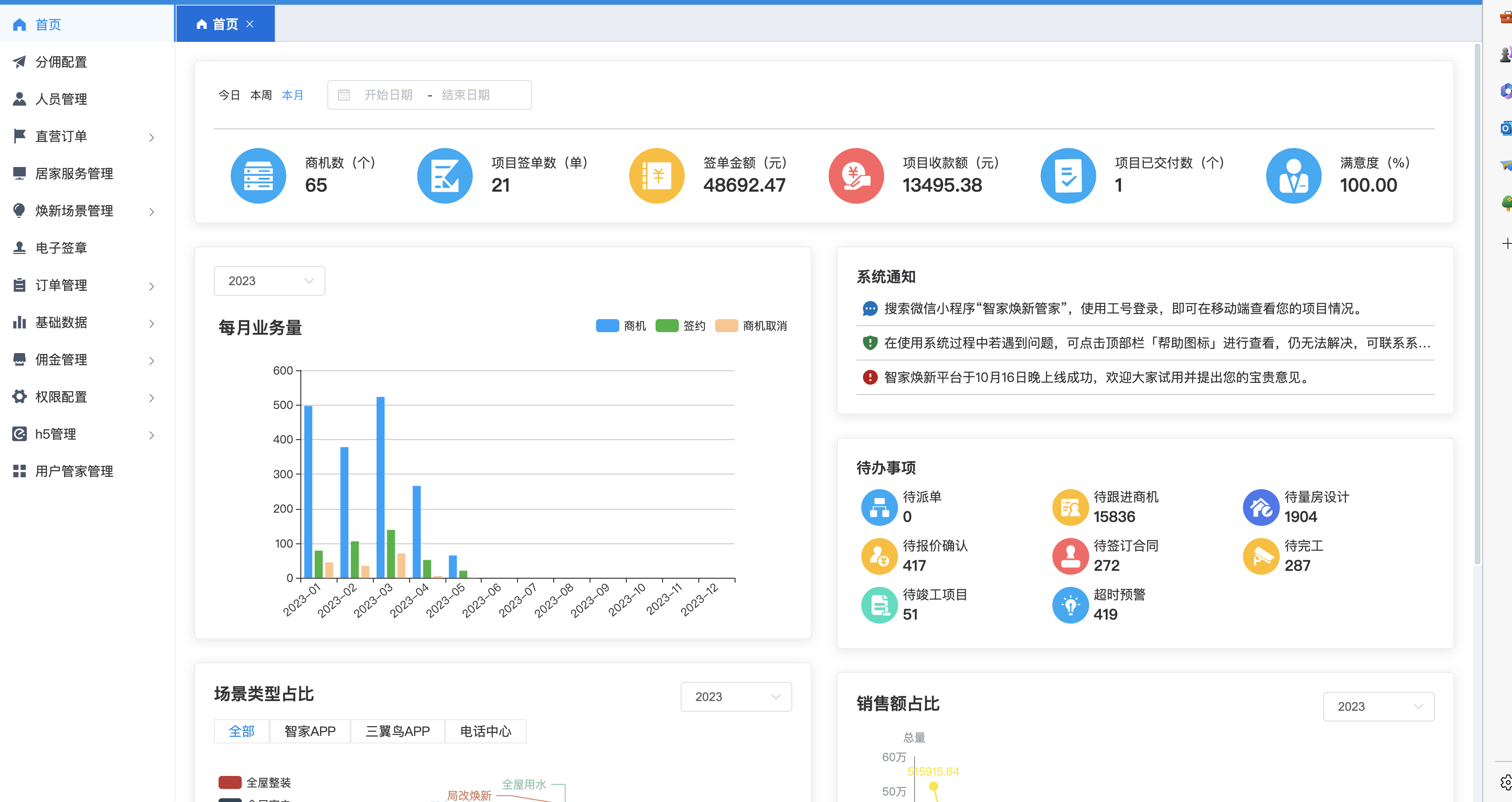Open the 待派单 todo icon
This screenshot has height=802, width=1512.
[x=879, y=507]
